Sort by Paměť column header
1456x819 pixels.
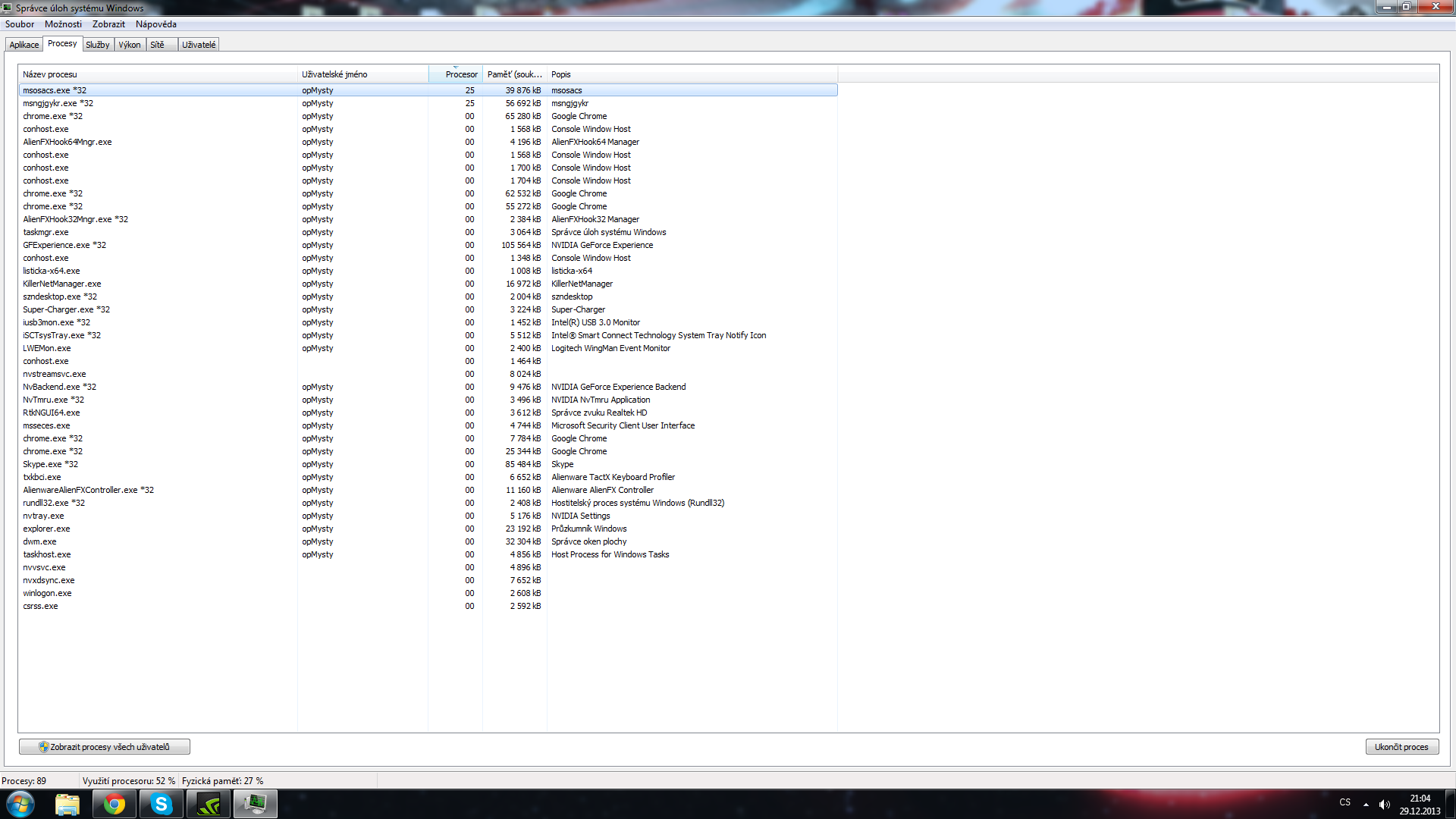[514, 74]
